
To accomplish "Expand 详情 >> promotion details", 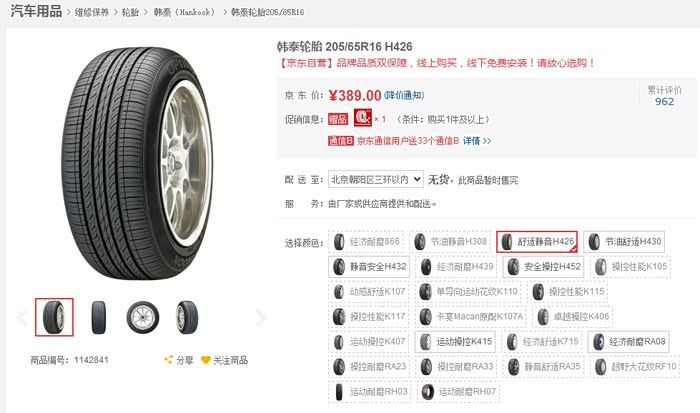I will pos(477,141).
